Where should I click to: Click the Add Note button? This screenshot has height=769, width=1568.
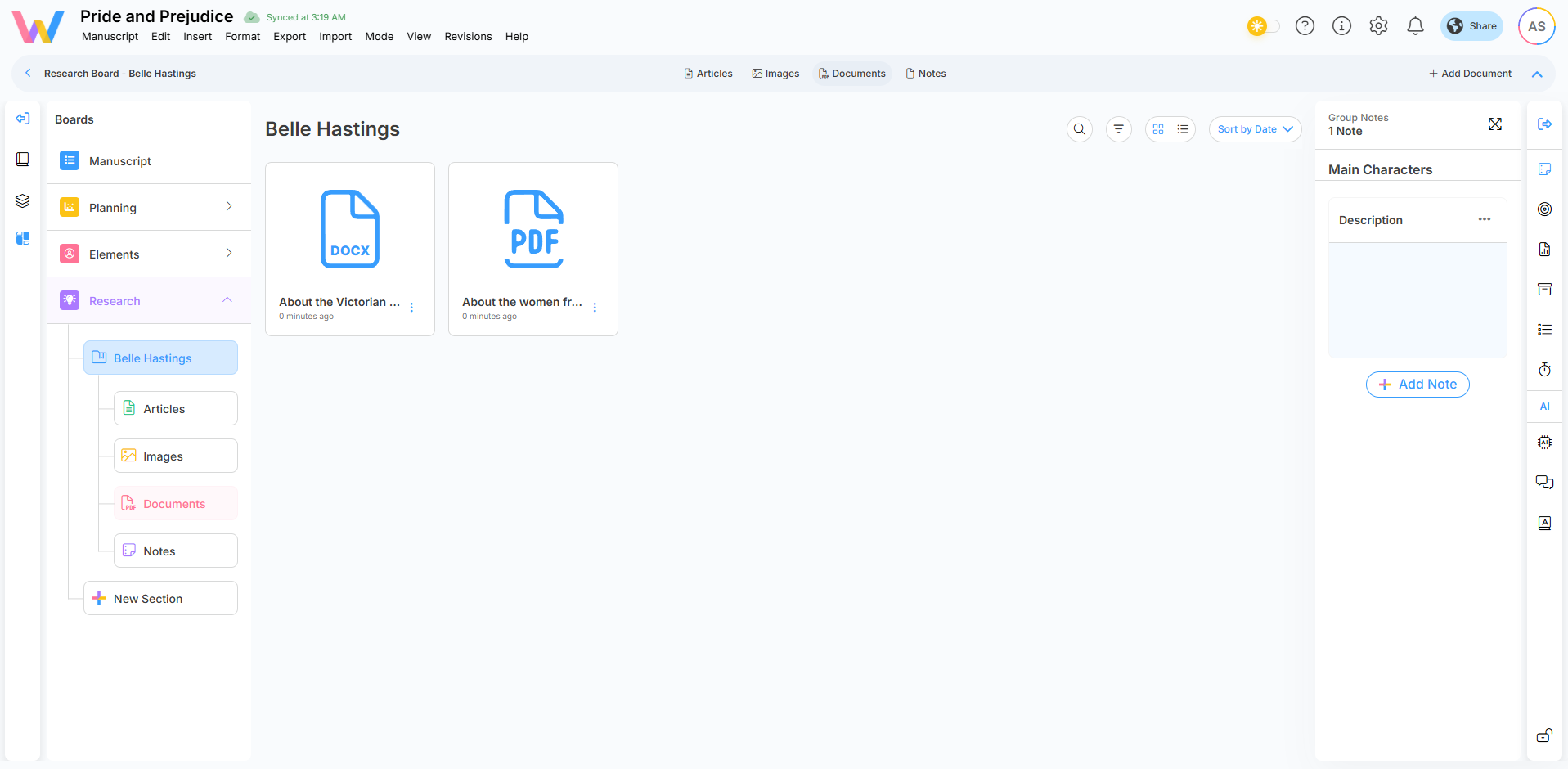(1417, 384)
